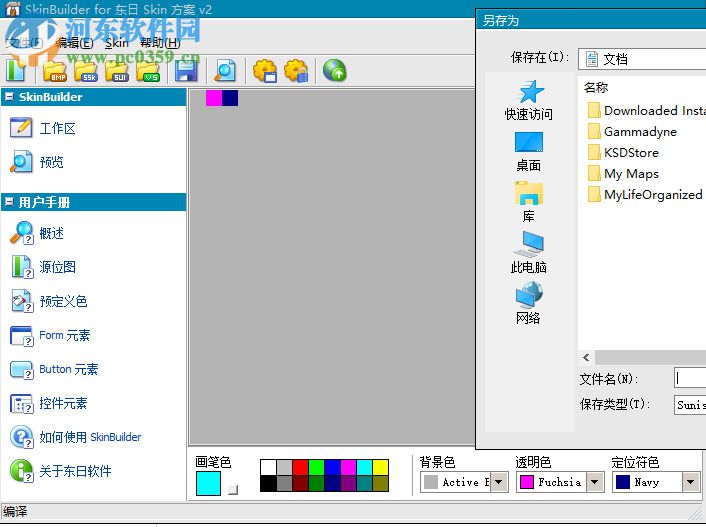Screen dimensions: 706x527
Task: Open a BMP file via toolbar folder
Action: coord(54,70)
